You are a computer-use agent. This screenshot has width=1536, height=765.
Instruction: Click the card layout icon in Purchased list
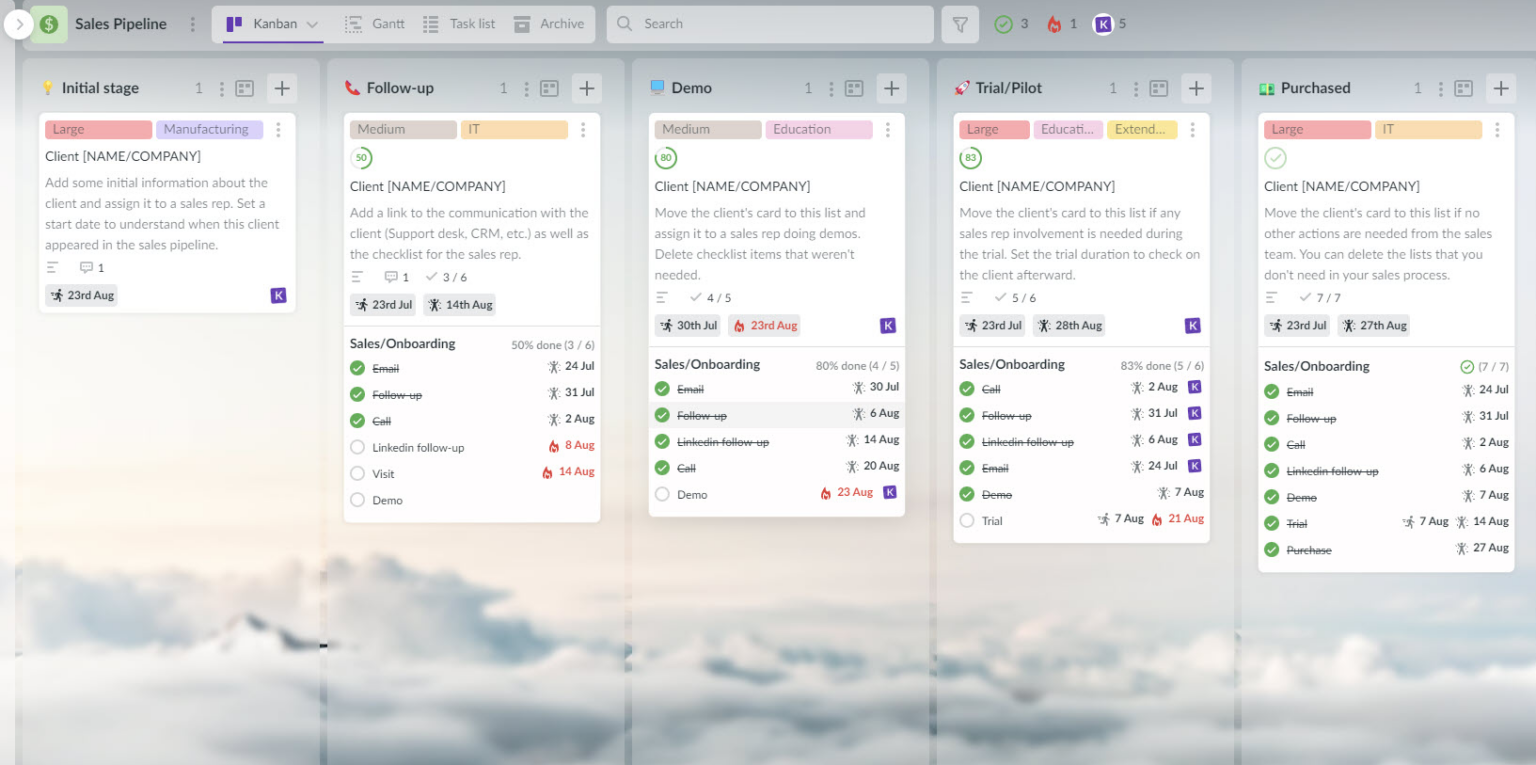(1463, 88)
